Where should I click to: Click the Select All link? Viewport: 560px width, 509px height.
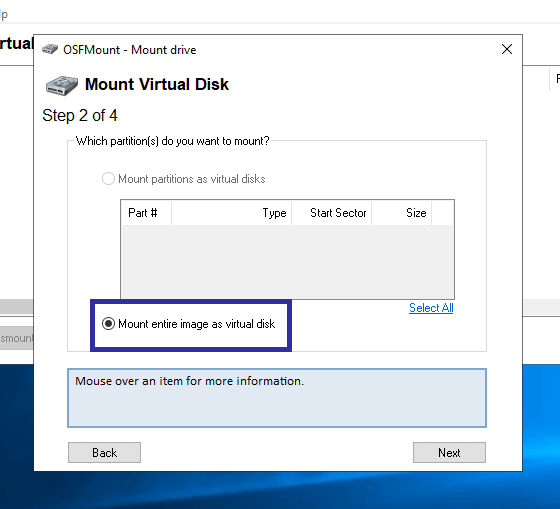[431, 308]
